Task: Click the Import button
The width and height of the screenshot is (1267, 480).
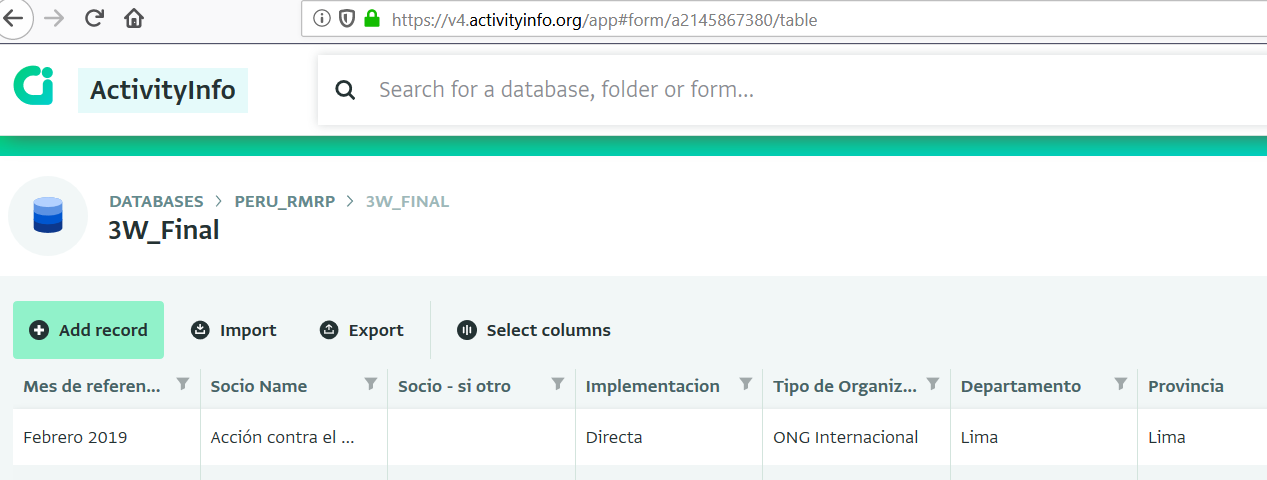Action: click(234, 330)
